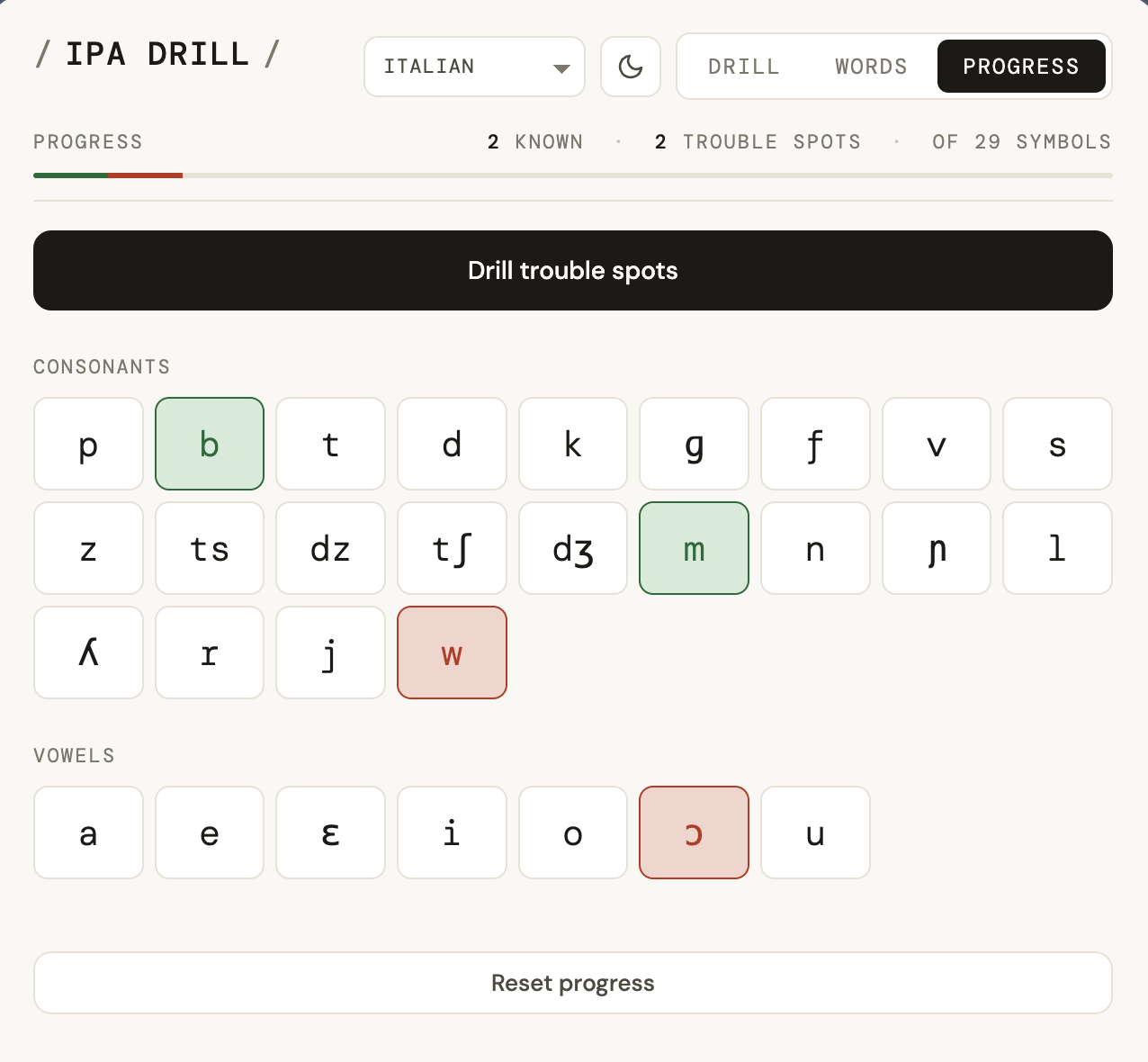Click the Drill trouble spots button
1148x1062 pixels.
[573, 271]
